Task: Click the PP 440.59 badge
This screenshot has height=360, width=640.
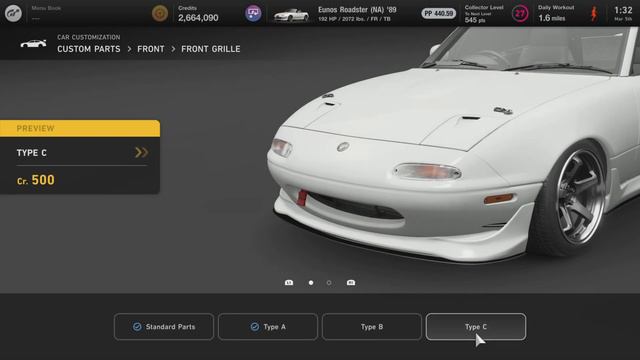Action: (x=438, y=13)
